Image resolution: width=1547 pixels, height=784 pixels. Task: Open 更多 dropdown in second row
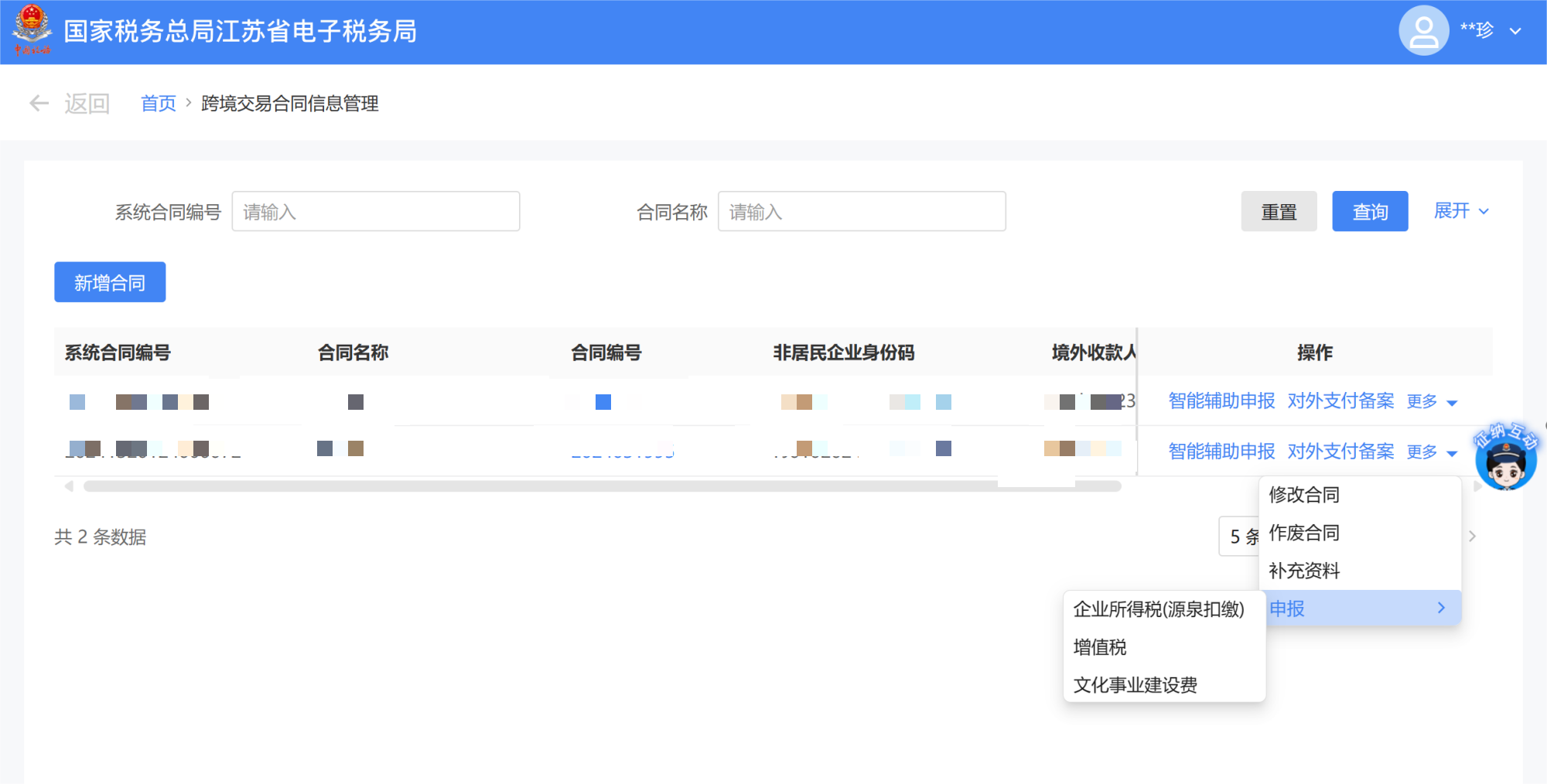click(1431, 452)
